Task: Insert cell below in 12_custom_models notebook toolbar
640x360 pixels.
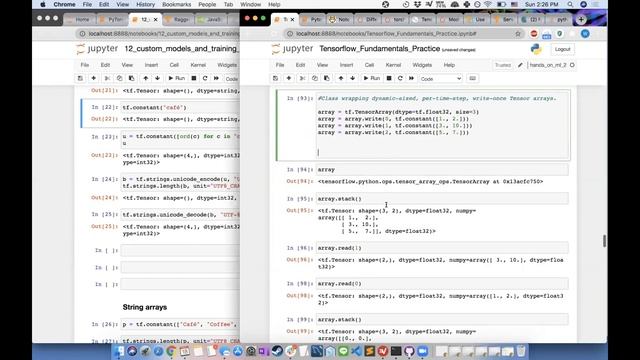Action: pyautogui.click(x=93, y=78)
